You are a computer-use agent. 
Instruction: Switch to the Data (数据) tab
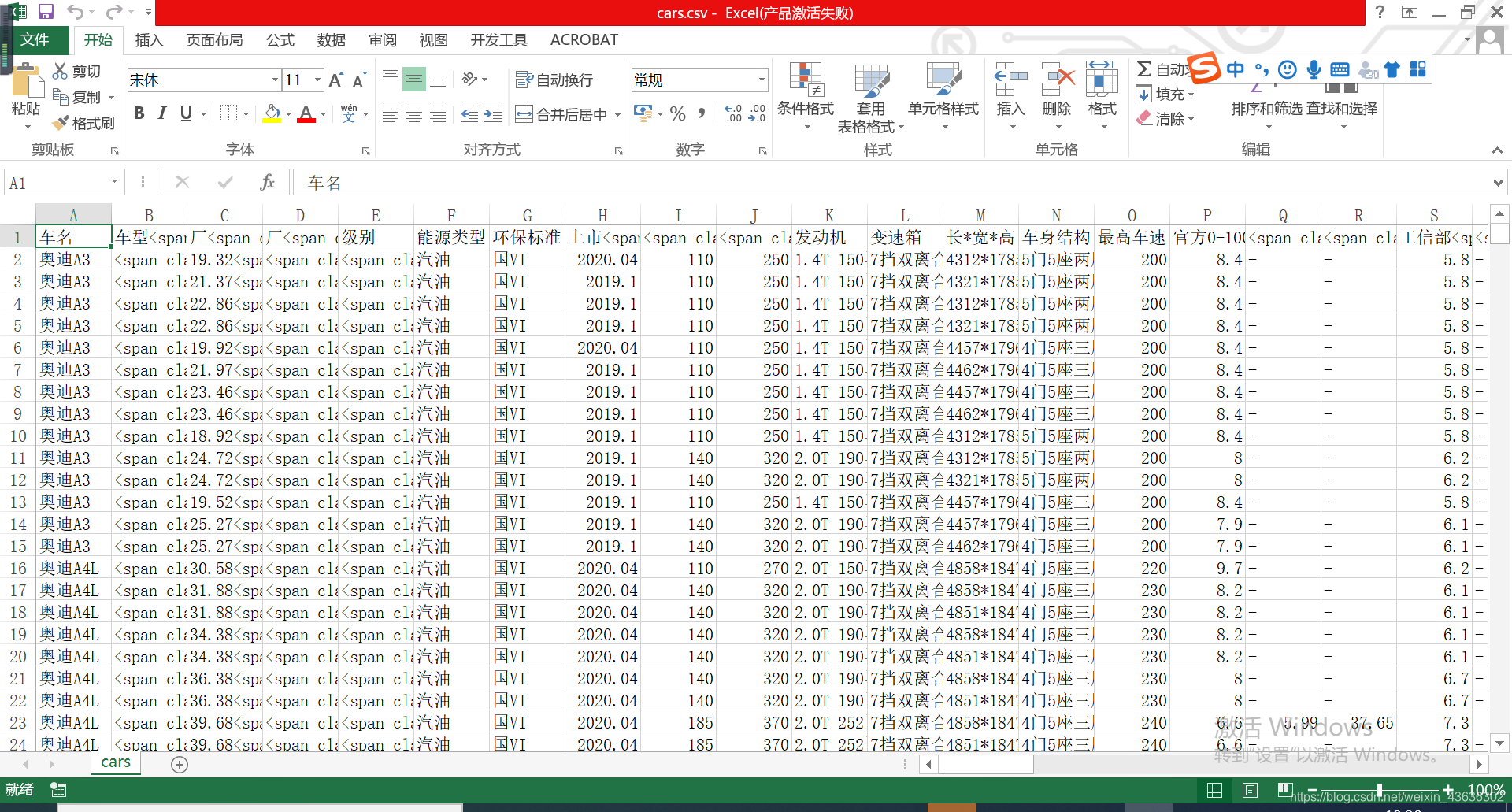(332, 39)
